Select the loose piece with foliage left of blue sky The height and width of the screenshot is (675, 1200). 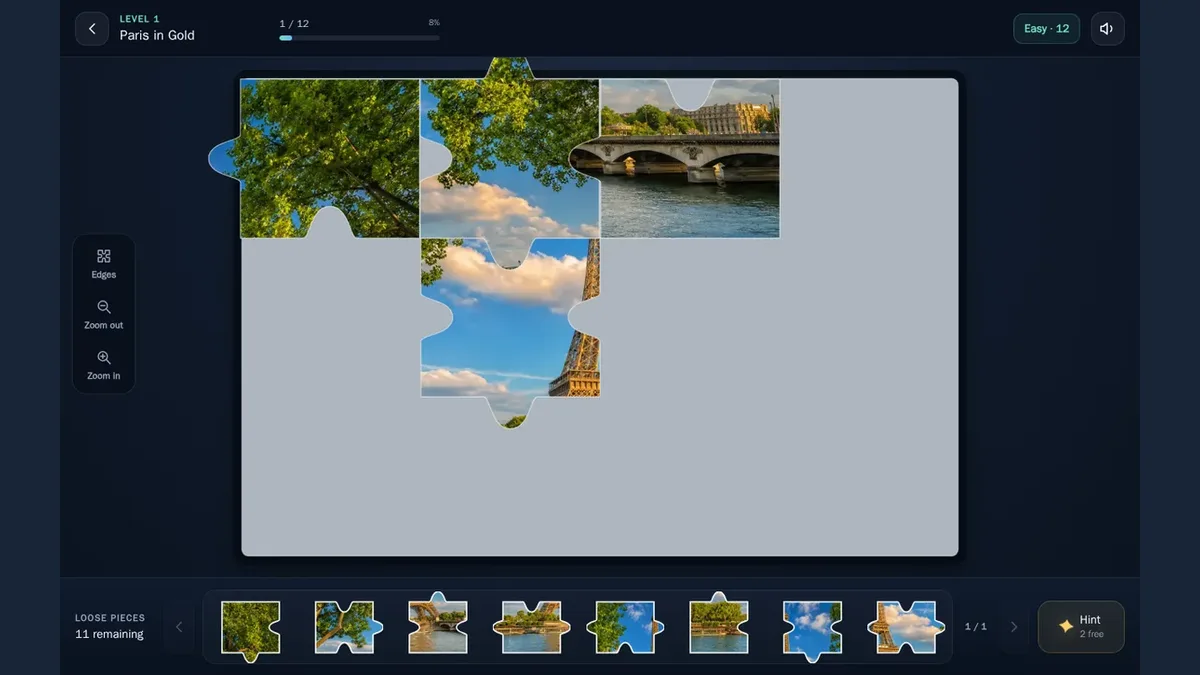pos(625,627)
